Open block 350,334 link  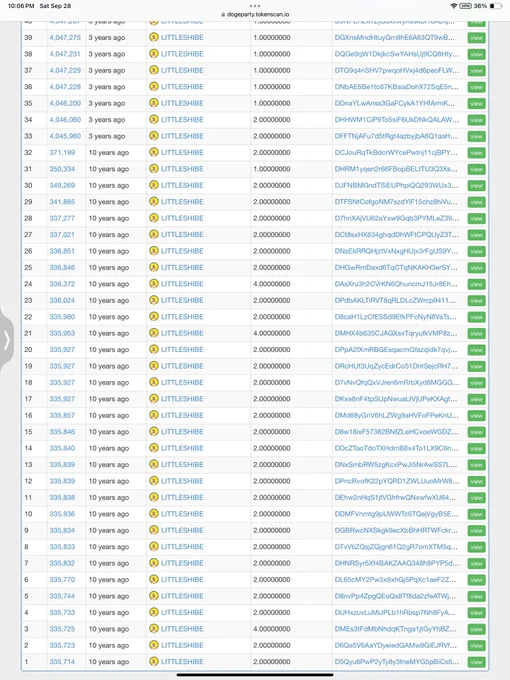62,169
